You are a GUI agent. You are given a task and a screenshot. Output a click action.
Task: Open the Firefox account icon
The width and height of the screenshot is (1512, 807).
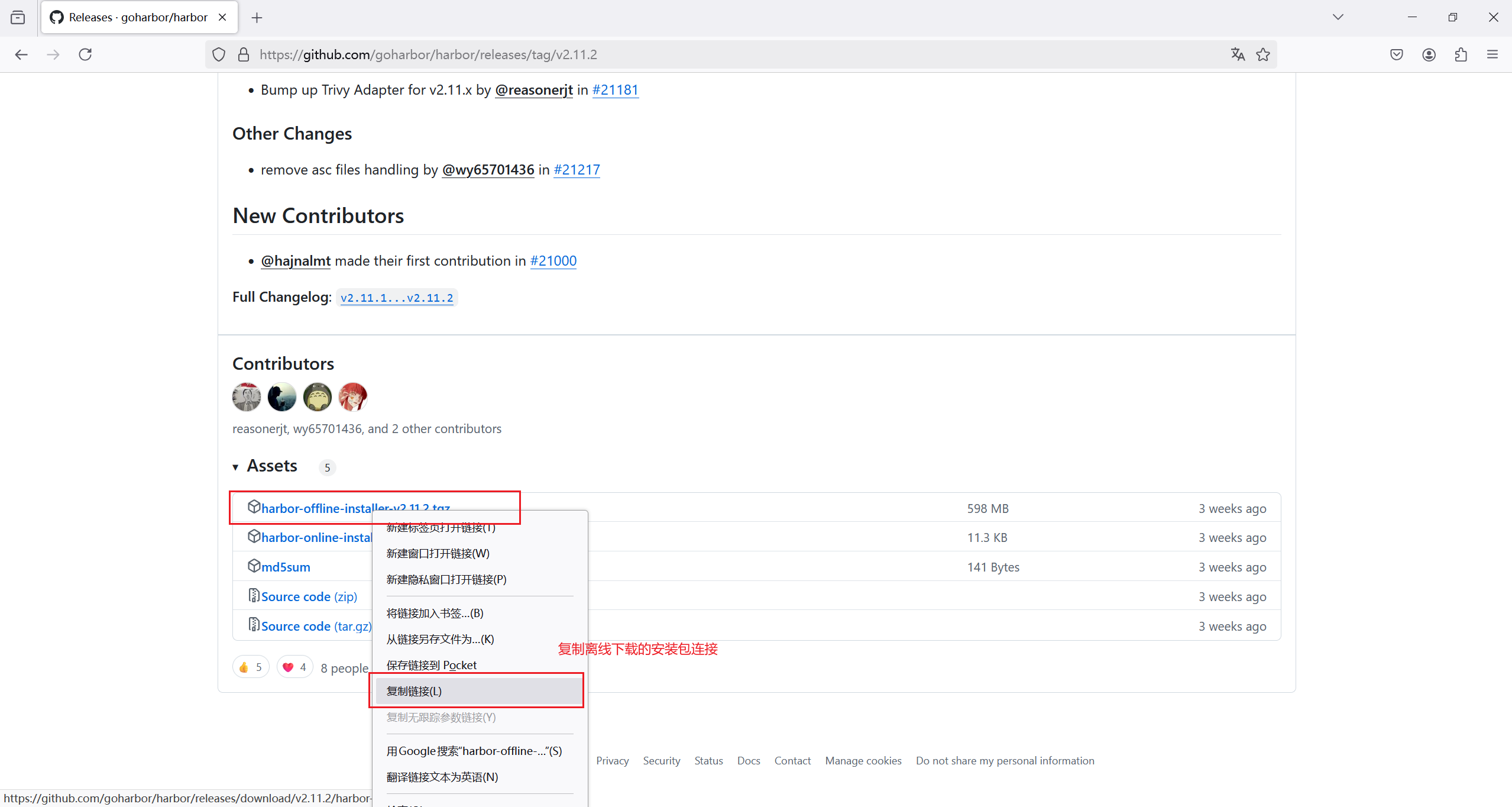coord(1429,54)
